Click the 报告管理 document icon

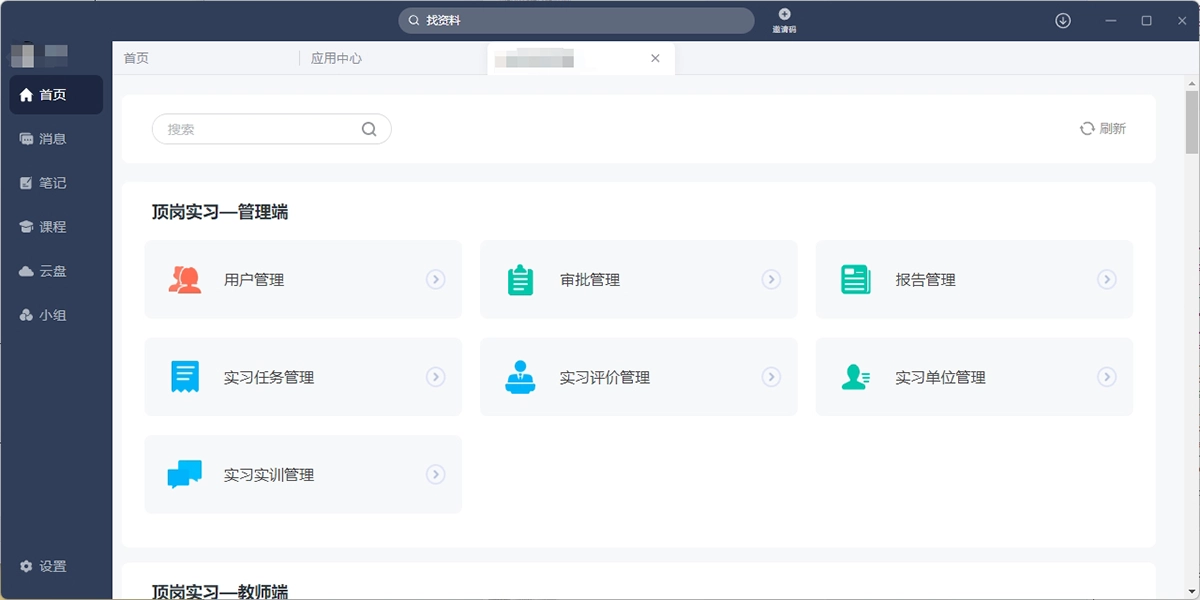(855, 279)
